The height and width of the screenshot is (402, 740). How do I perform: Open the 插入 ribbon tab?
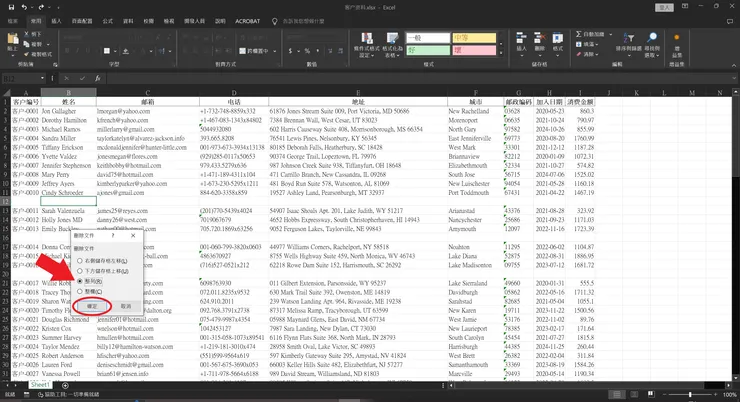point(56,19)
